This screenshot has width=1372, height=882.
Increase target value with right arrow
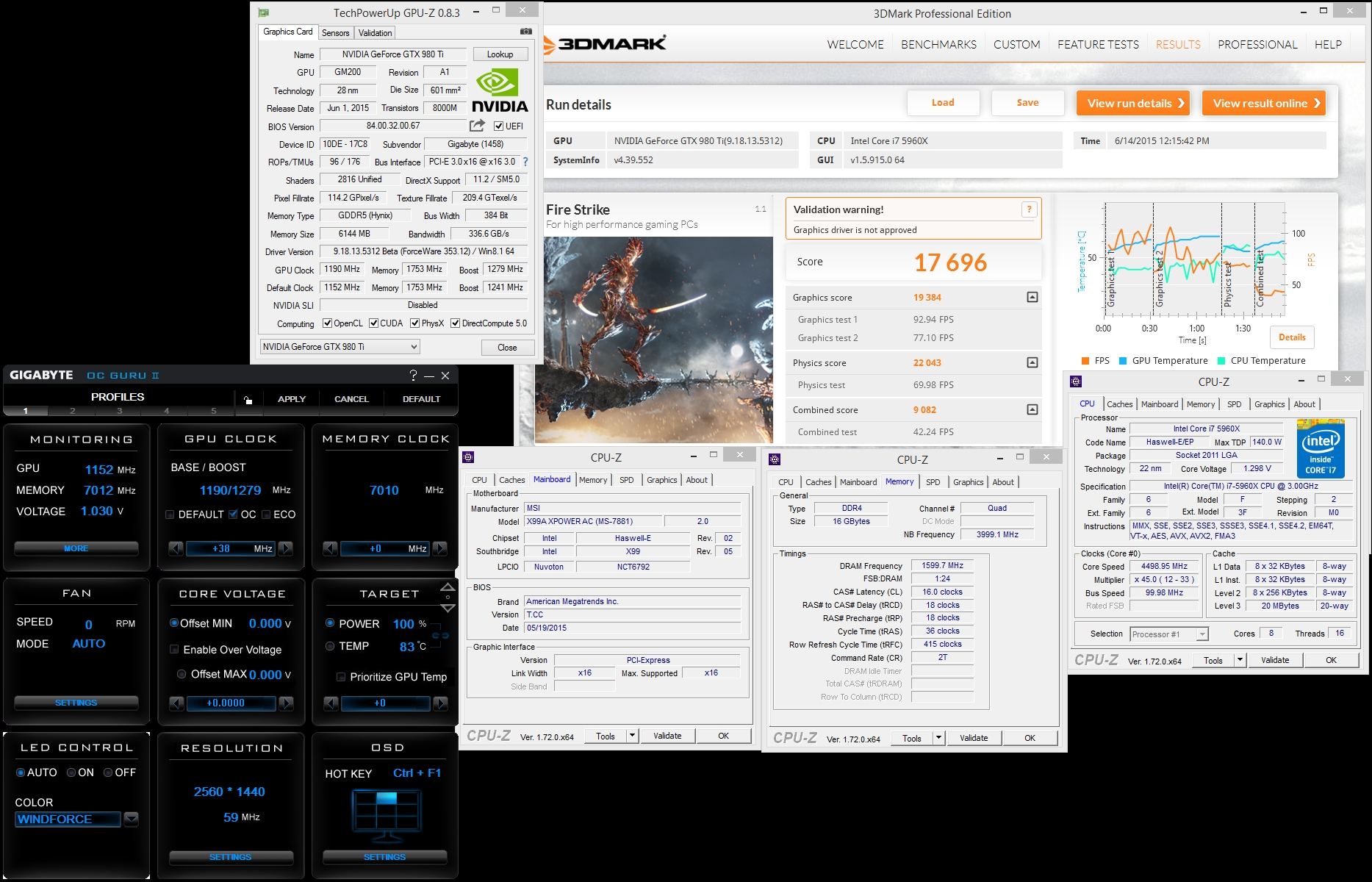click(x=440, y=703)
